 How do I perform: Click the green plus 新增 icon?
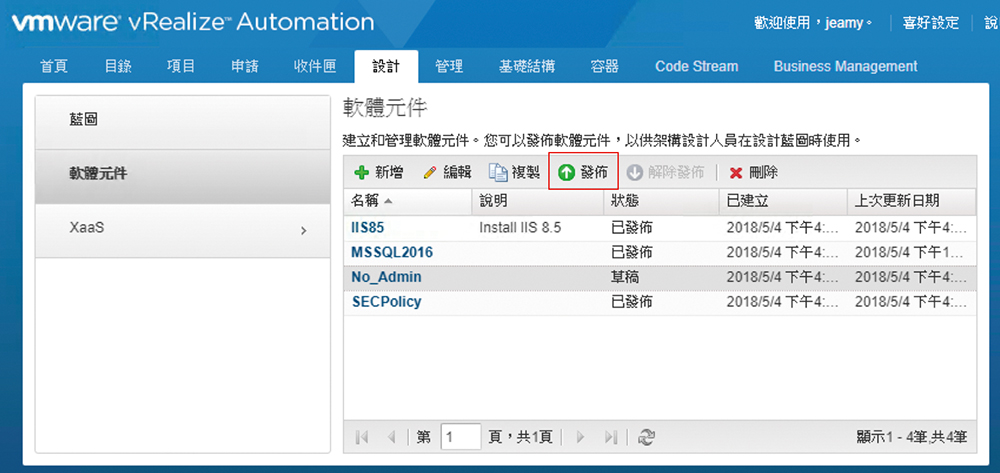(362, 172)
